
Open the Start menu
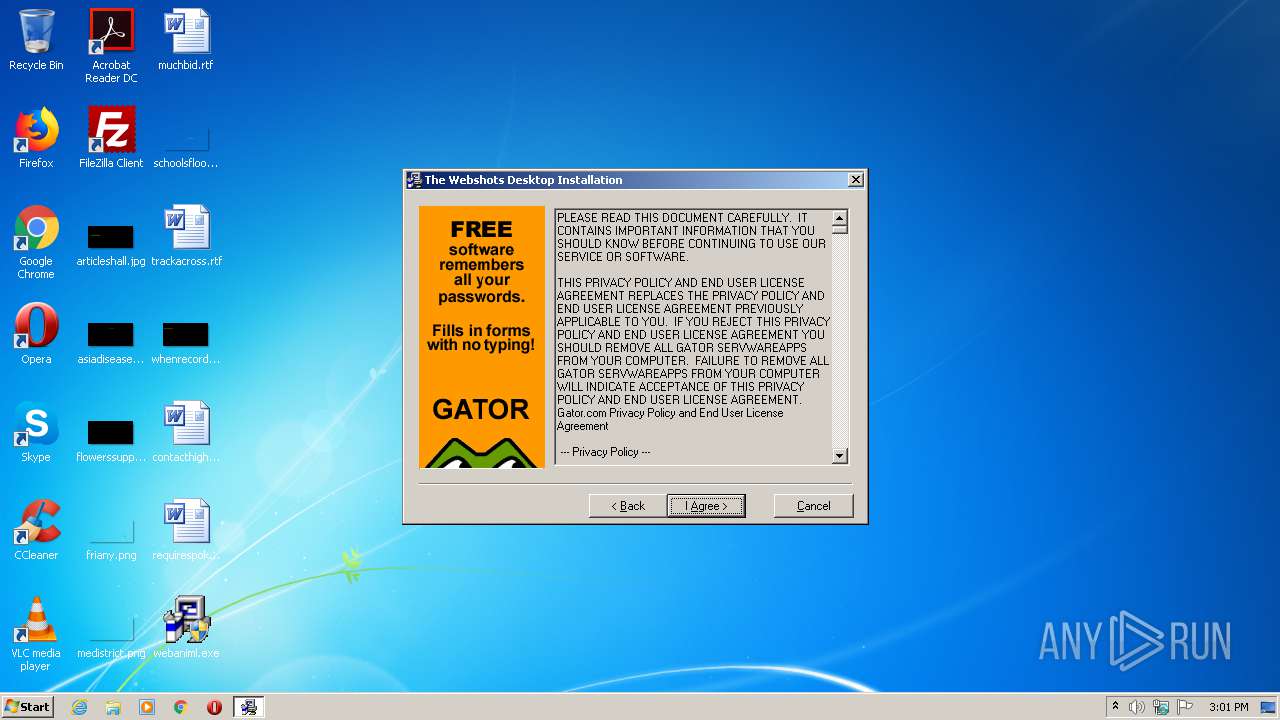[x=28, y=707]
